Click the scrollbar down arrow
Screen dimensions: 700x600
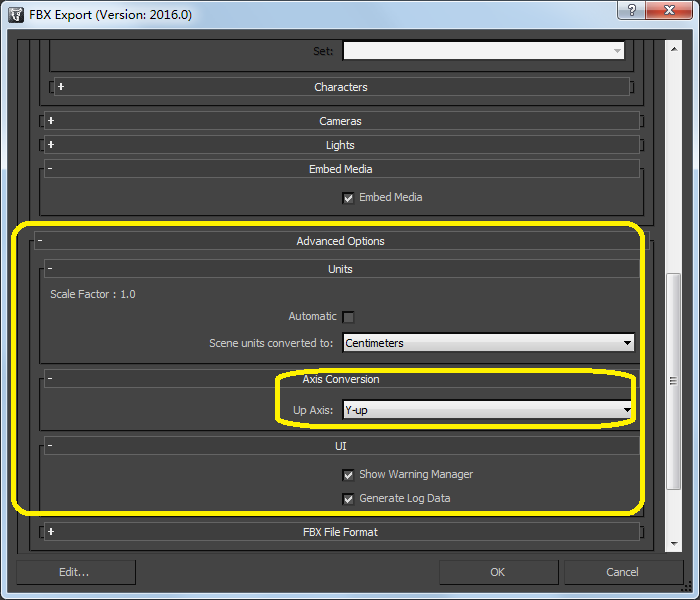(x=674, y=543)
